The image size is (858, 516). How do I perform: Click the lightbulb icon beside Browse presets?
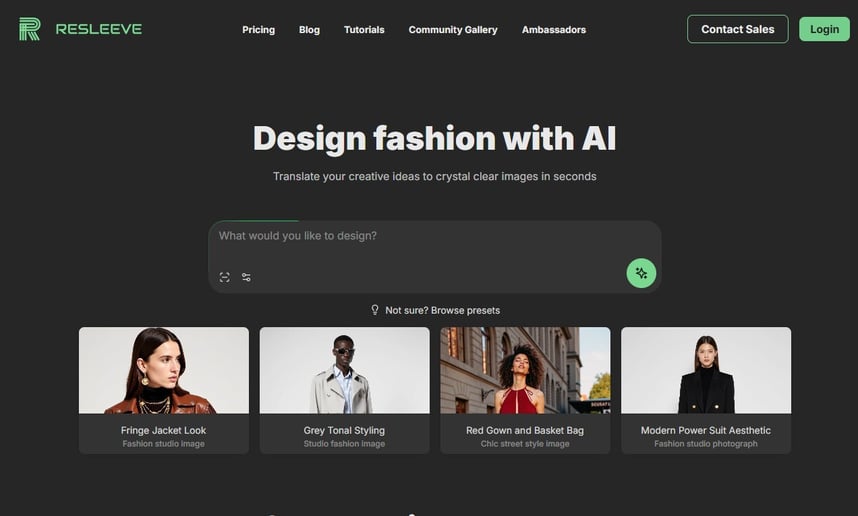[x=375, y=310]
